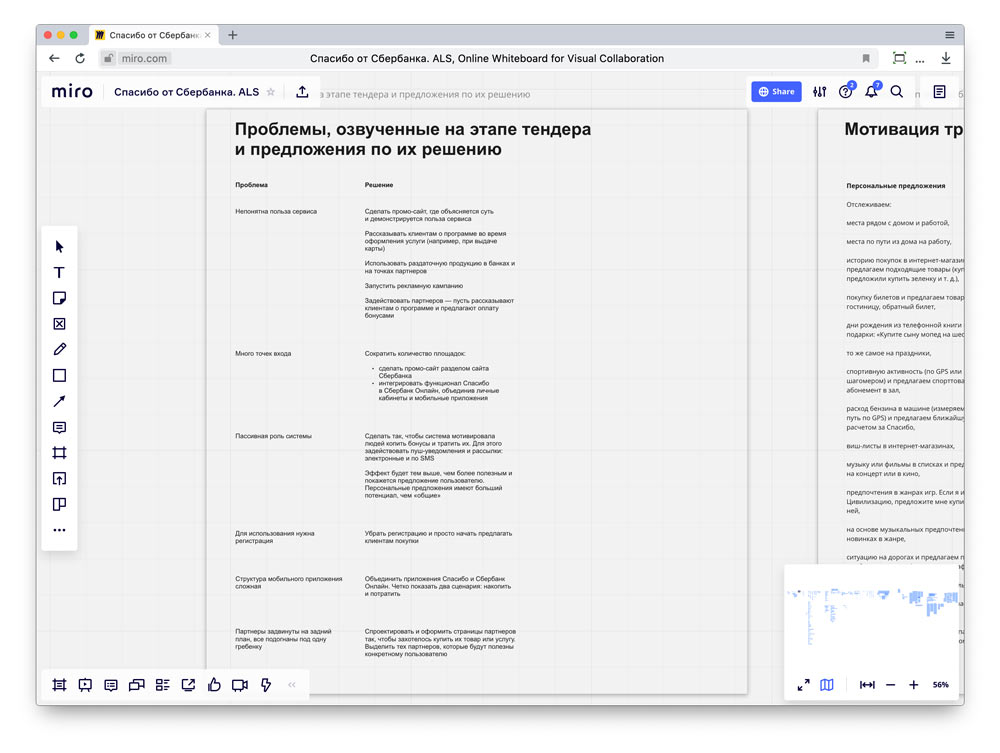The image size is (1000, 753).
Task: Open the board settings sliders menu
Action: coord(819,91)
